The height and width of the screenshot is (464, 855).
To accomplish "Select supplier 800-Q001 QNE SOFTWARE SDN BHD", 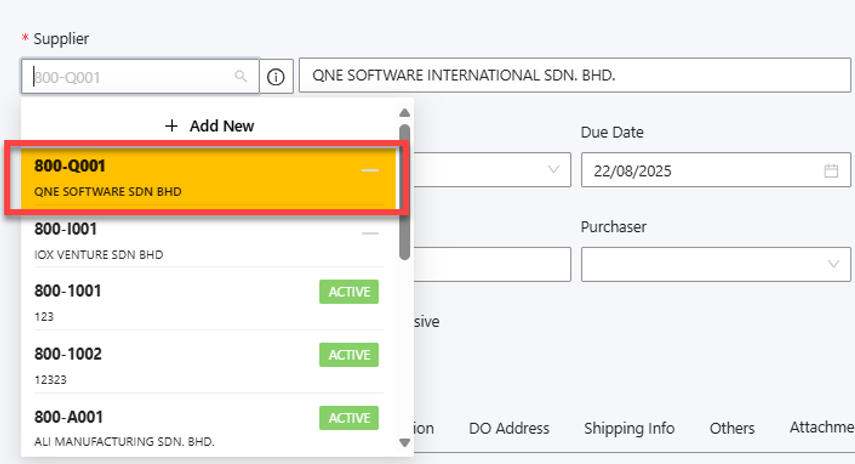I will click(x=208, y=178).
